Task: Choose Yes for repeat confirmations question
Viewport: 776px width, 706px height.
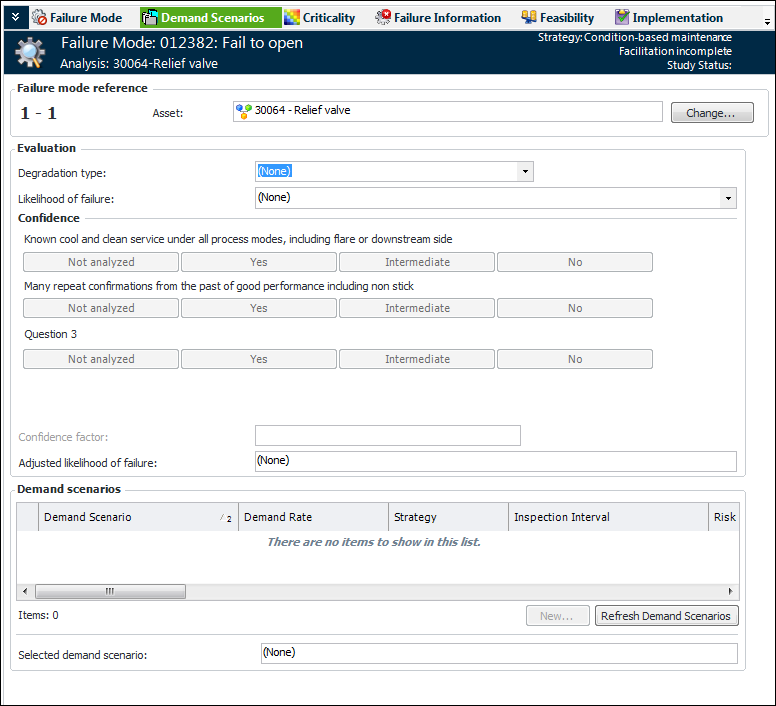Action: pos(259,308)
